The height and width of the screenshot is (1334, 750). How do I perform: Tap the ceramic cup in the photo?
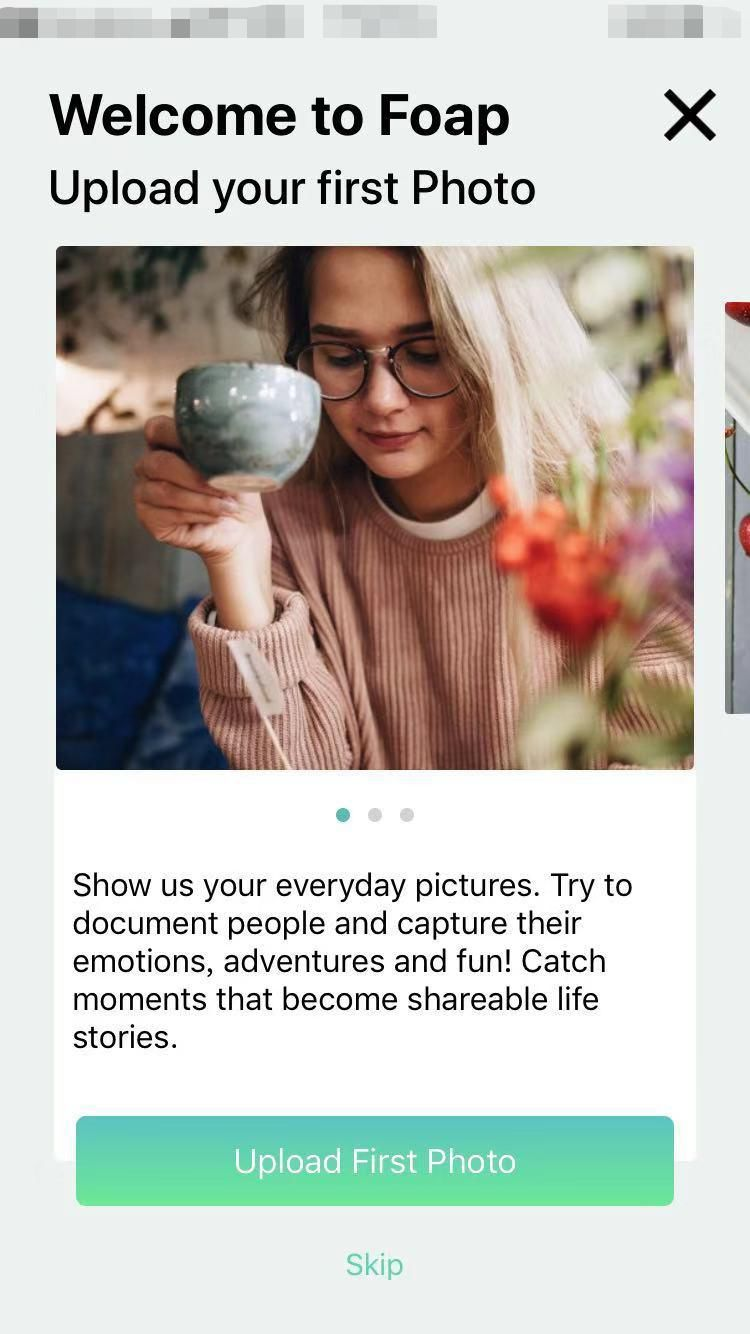(247, 426)
